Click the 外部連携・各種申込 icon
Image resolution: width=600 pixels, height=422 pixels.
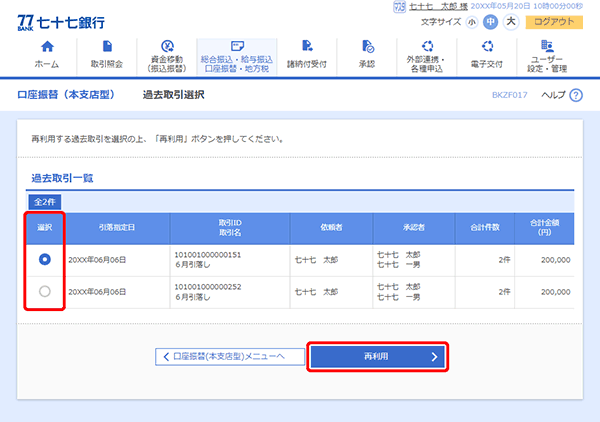point(429,47)
